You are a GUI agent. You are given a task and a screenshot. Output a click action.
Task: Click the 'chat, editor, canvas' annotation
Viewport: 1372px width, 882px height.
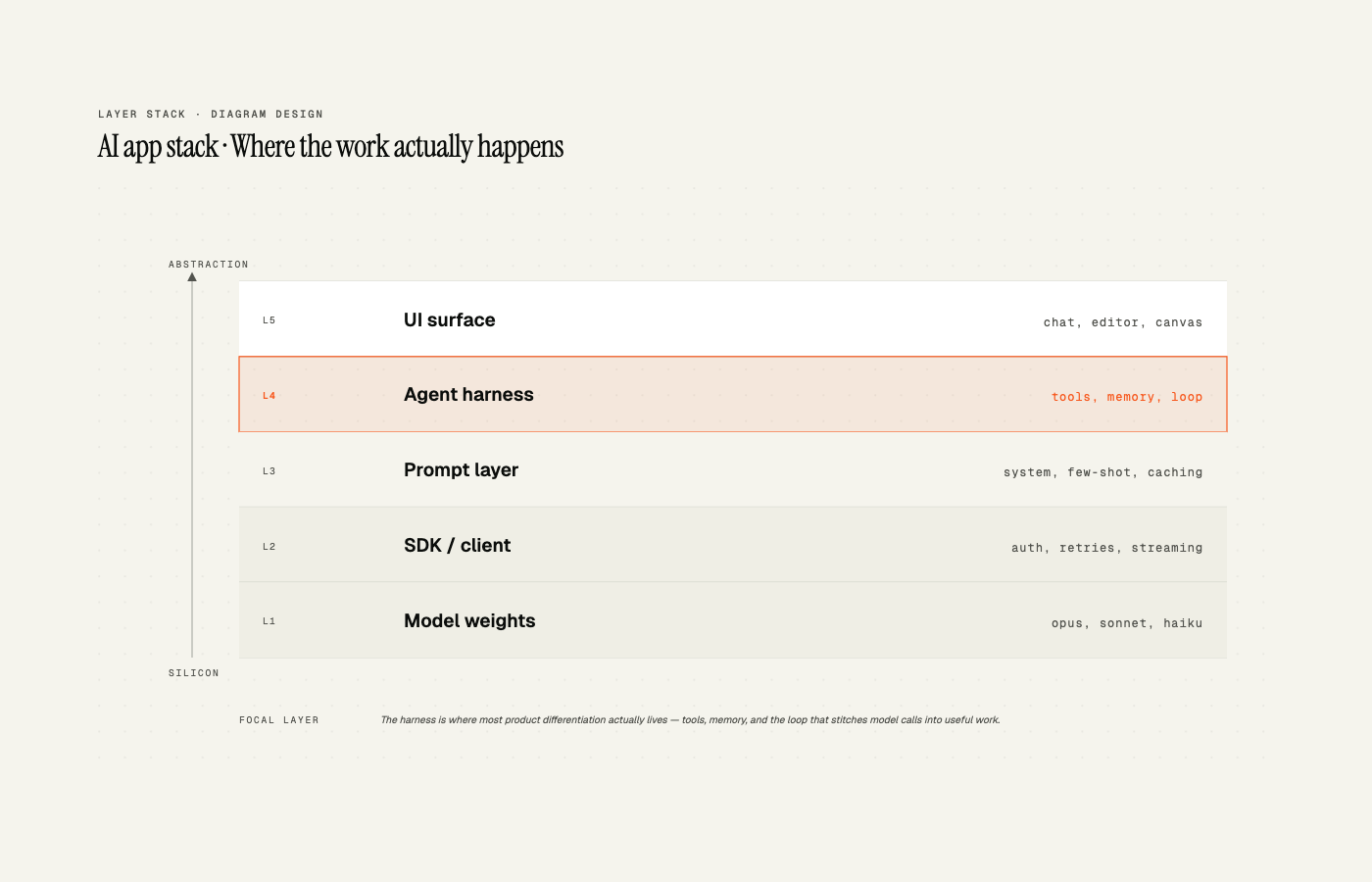1123,322
